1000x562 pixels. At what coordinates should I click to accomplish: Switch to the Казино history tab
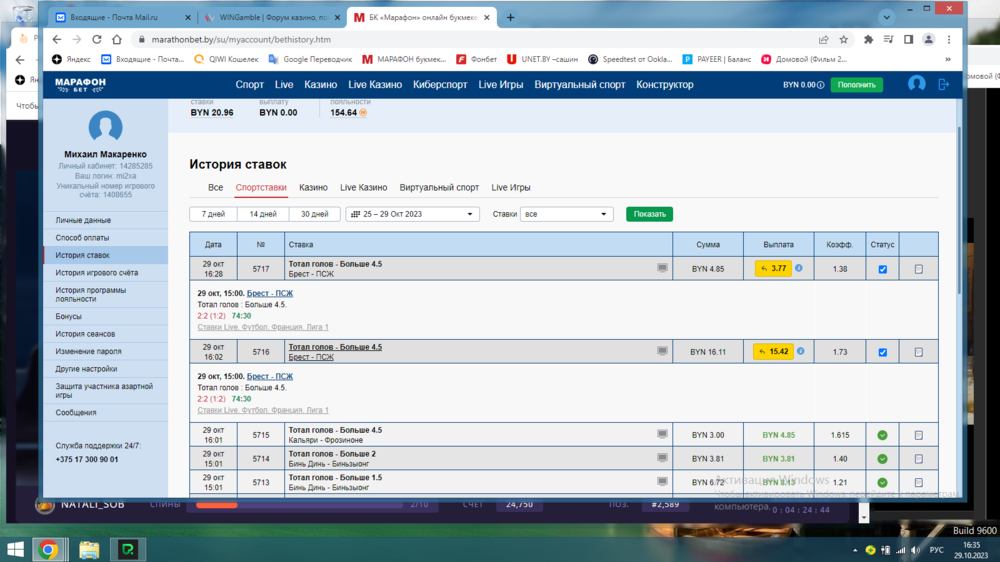tap(313, 188)
